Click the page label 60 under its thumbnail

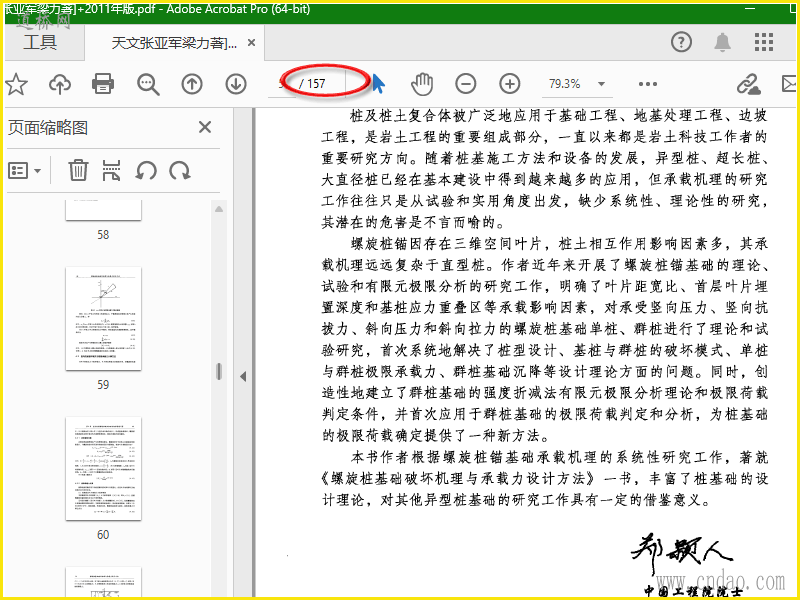click(103, 535)
